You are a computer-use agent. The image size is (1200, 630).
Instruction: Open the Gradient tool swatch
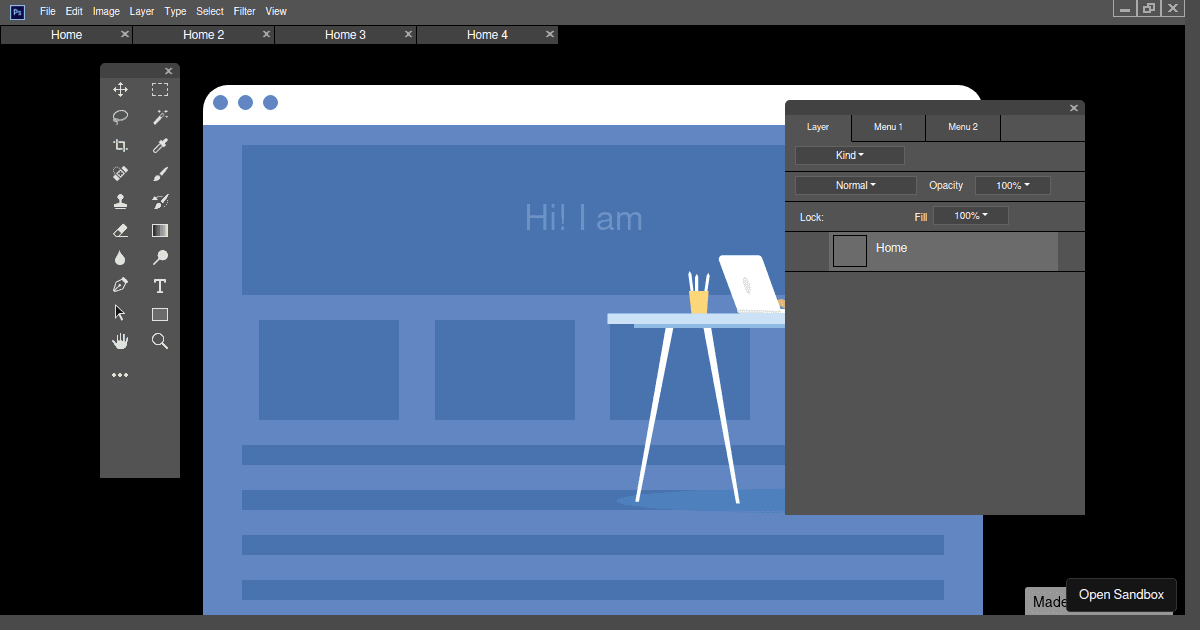pyautogui.click(x=159, y=230)
